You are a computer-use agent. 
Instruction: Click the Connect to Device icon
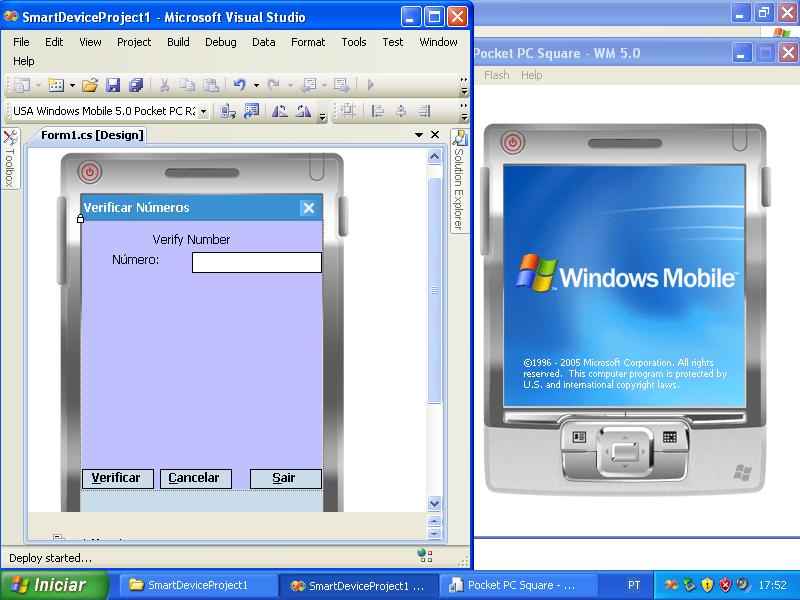[227, 111]
